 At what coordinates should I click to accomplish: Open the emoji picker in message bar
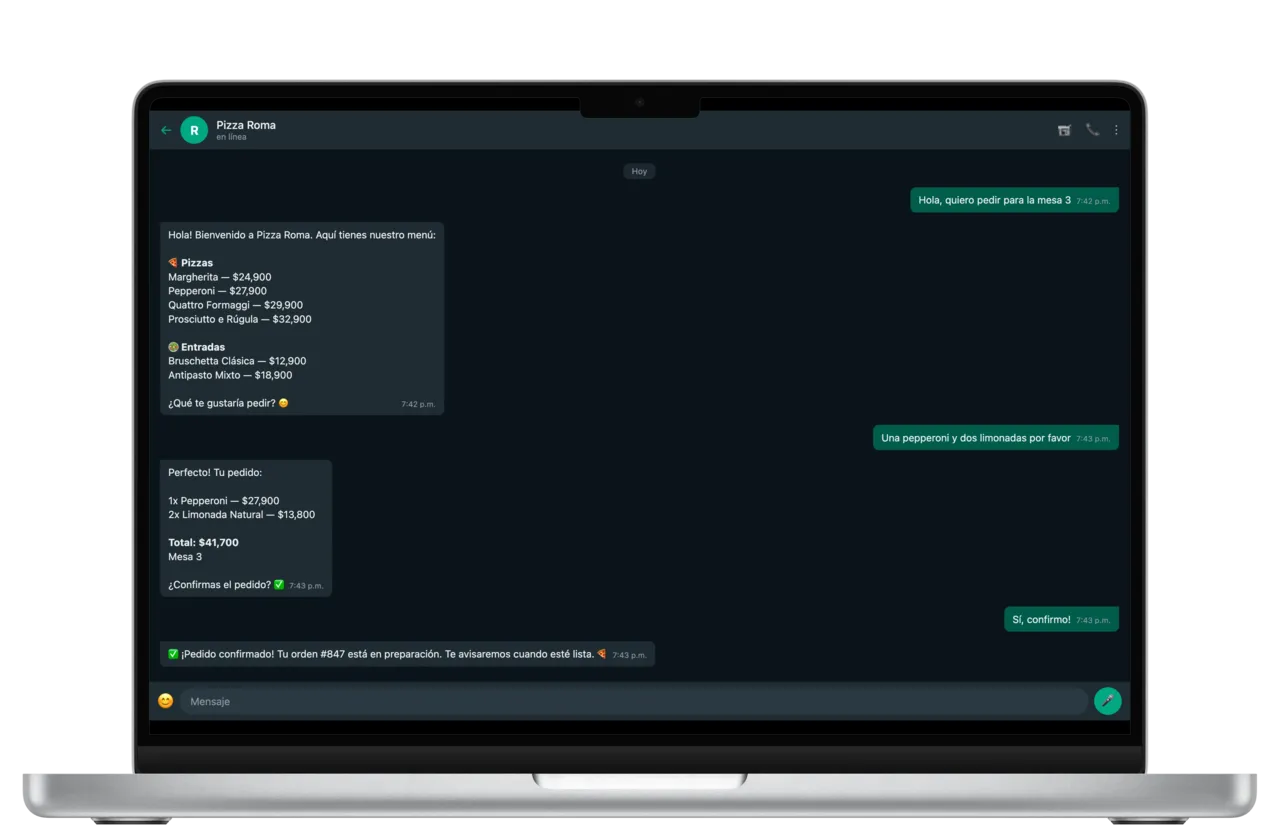pyautogui.click(x=166, y=701)
